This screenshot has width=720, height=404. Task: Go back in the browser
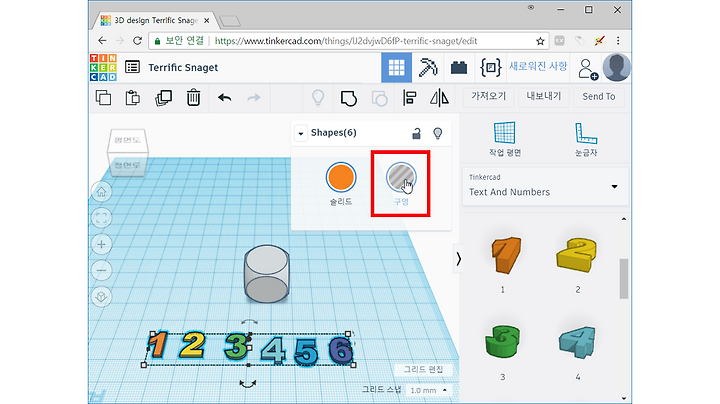(102, 41)
